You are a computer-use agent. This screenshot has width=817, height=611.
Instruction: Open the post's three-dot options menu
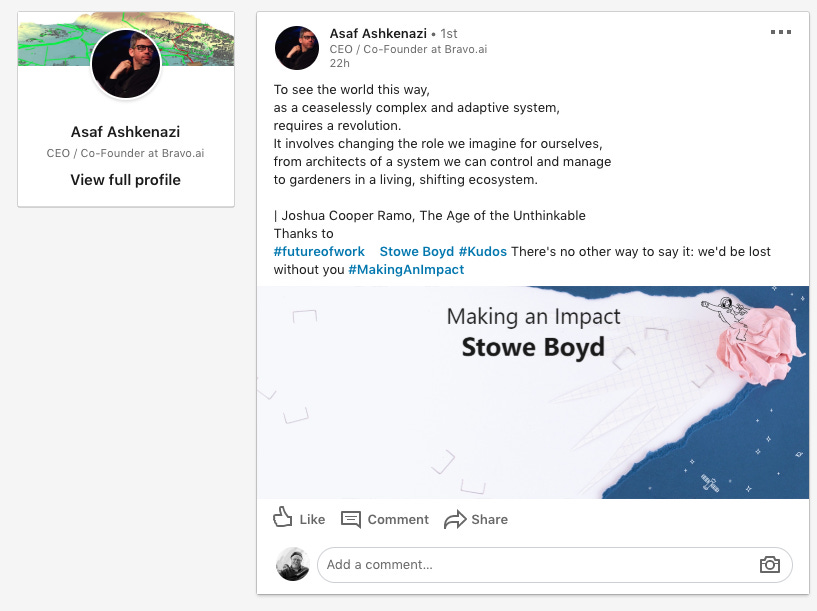[x=781, y=32]
